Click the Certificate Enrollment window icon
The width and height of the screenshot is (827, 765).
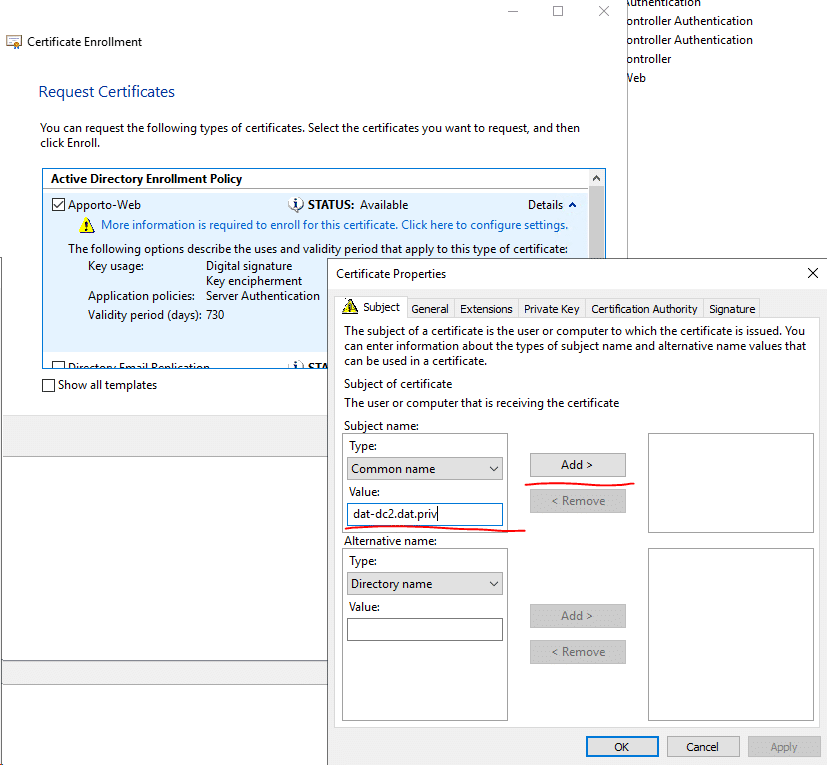point(14,42)
